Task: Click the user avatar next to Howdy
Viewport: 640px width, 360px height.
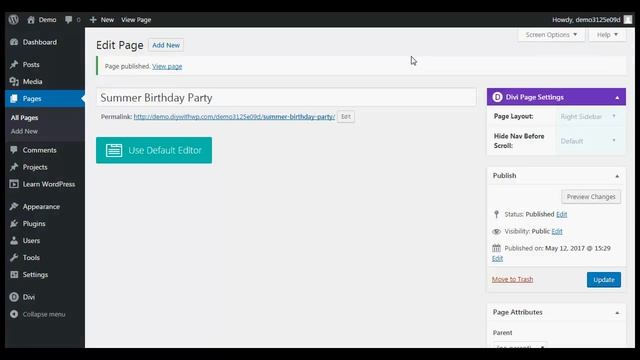Action: (x=628, y=20)
